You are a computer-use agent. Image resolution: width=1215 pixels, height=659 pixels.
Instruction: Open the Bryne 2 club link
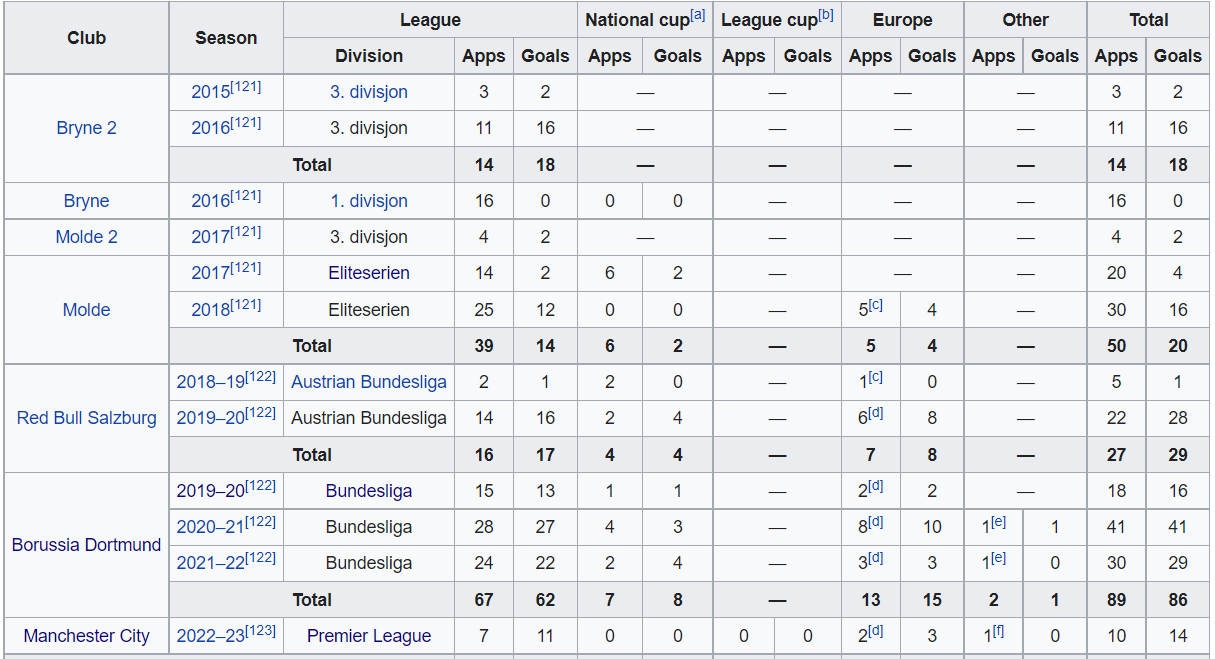86,128
